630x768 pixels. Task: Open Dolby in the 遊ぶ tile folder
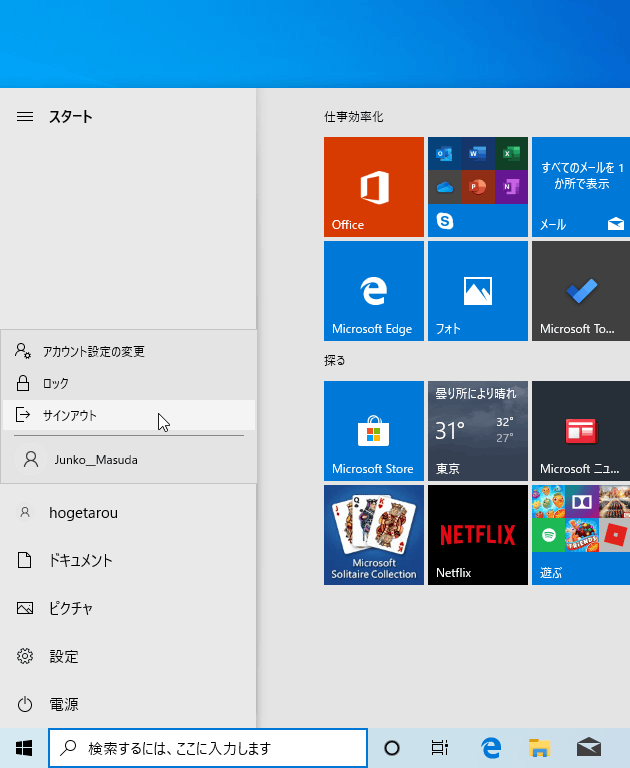[x=582, y=502]
